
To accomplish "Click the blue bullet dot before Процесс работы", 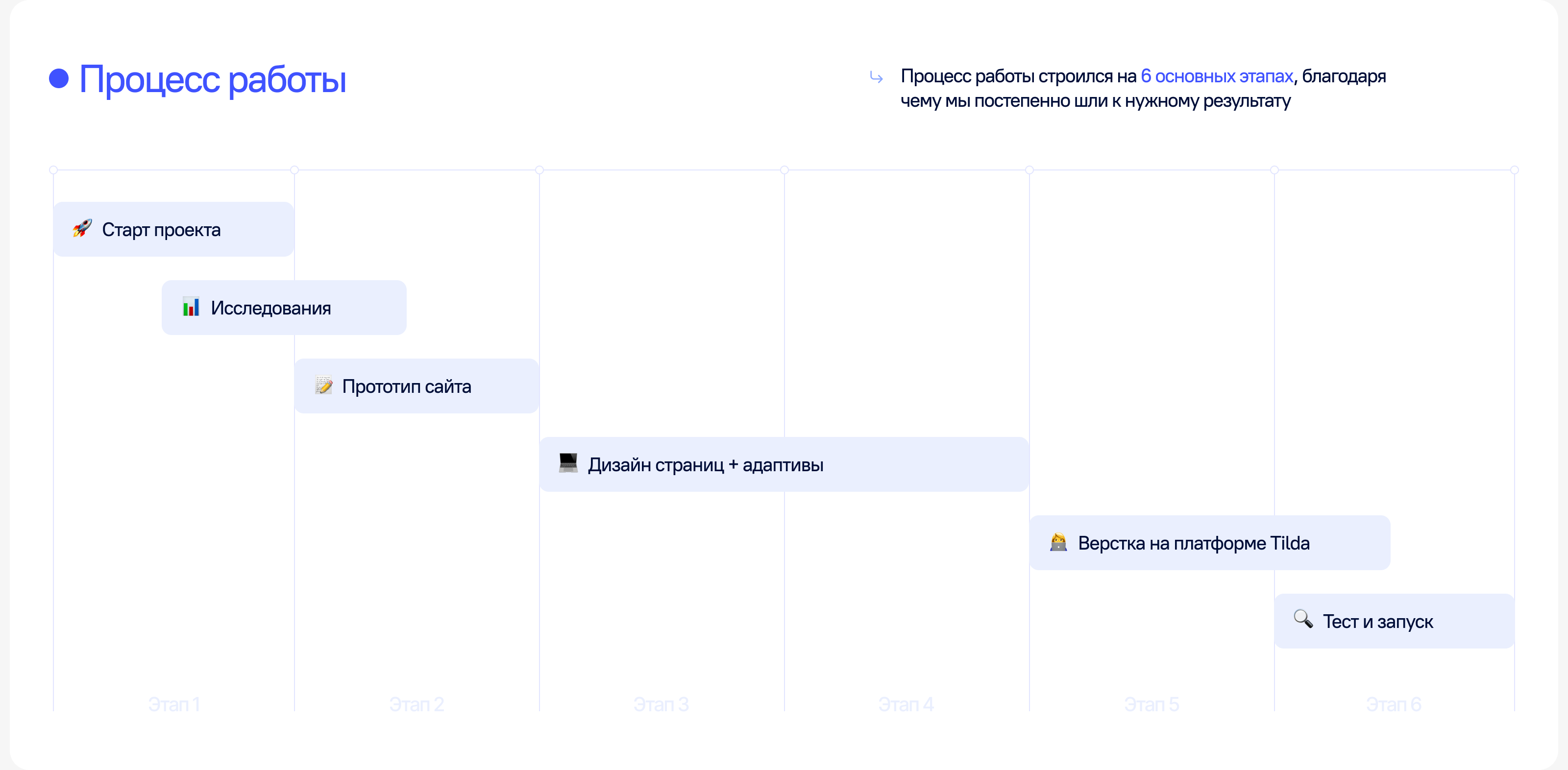I will [59, 78].
